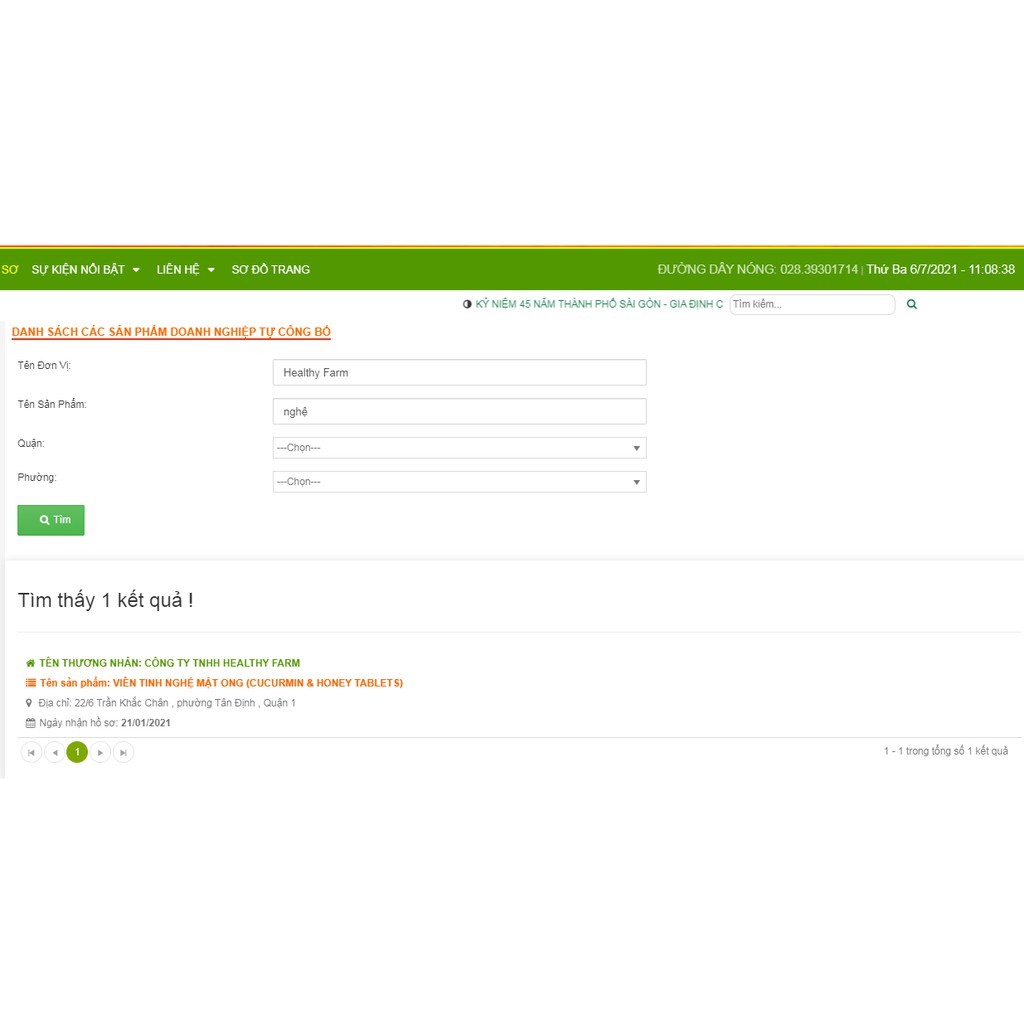
Task: Go to first page pagination icon
Action: pyautogui.click(x=31, y=752)
